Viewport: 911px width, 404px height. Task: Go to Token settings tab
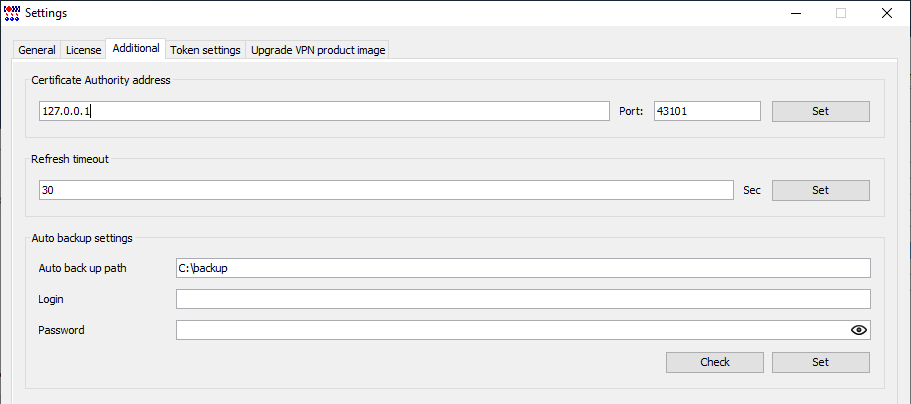pyautogui.click(x=205, y=50)
